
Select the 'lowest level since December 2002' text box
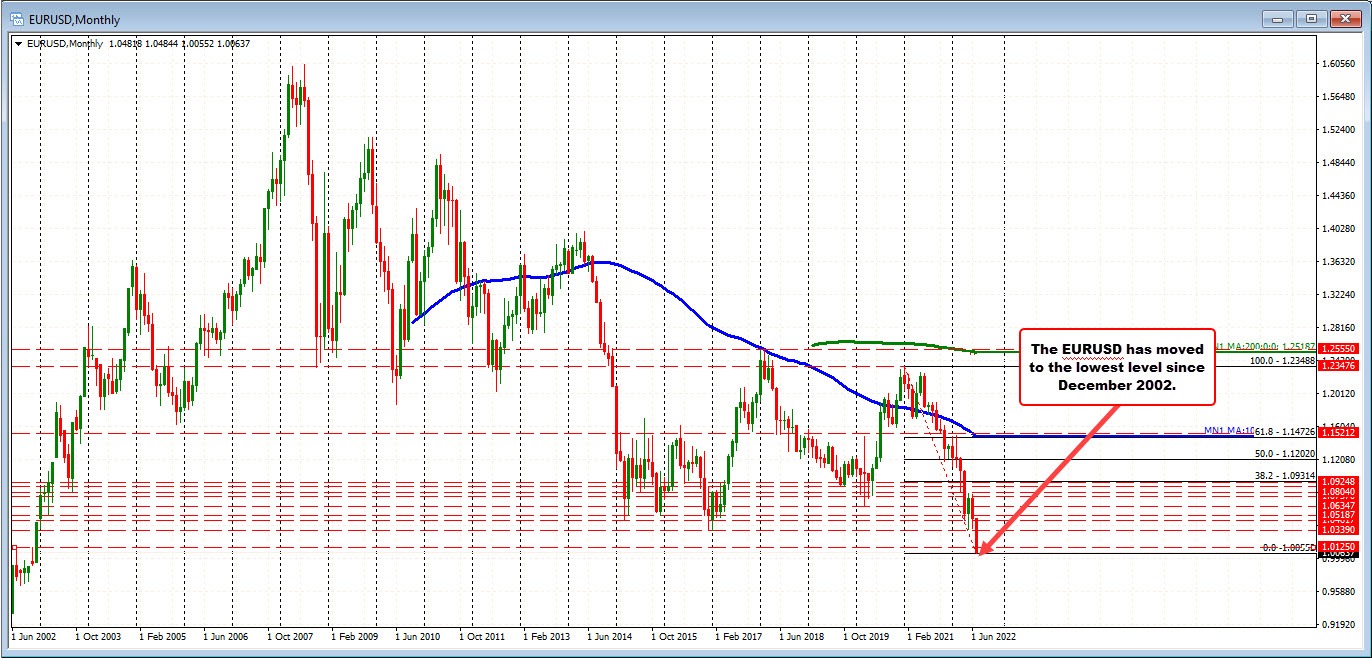tap(1116, 367)
